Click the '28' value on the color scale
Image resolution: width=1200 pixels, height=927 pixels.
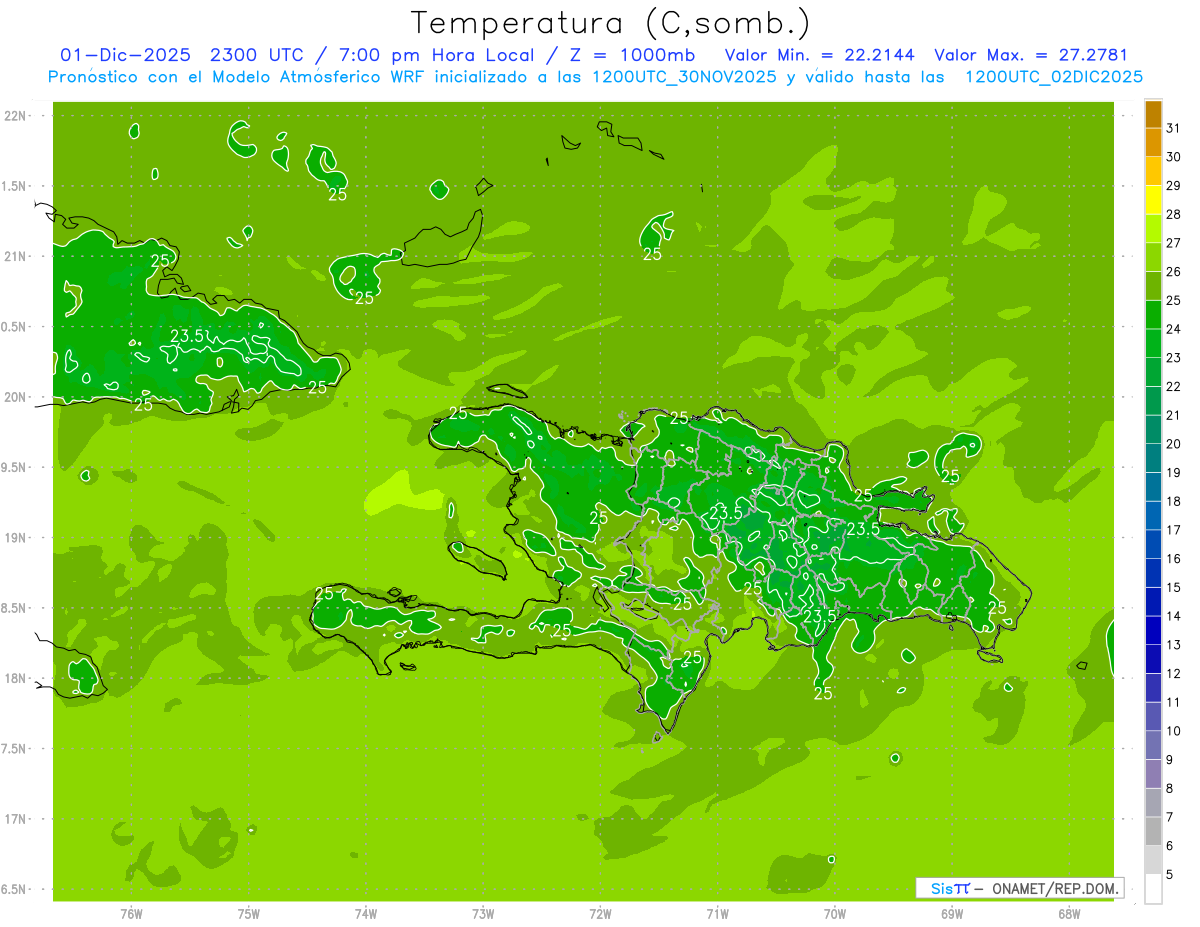1173,214
